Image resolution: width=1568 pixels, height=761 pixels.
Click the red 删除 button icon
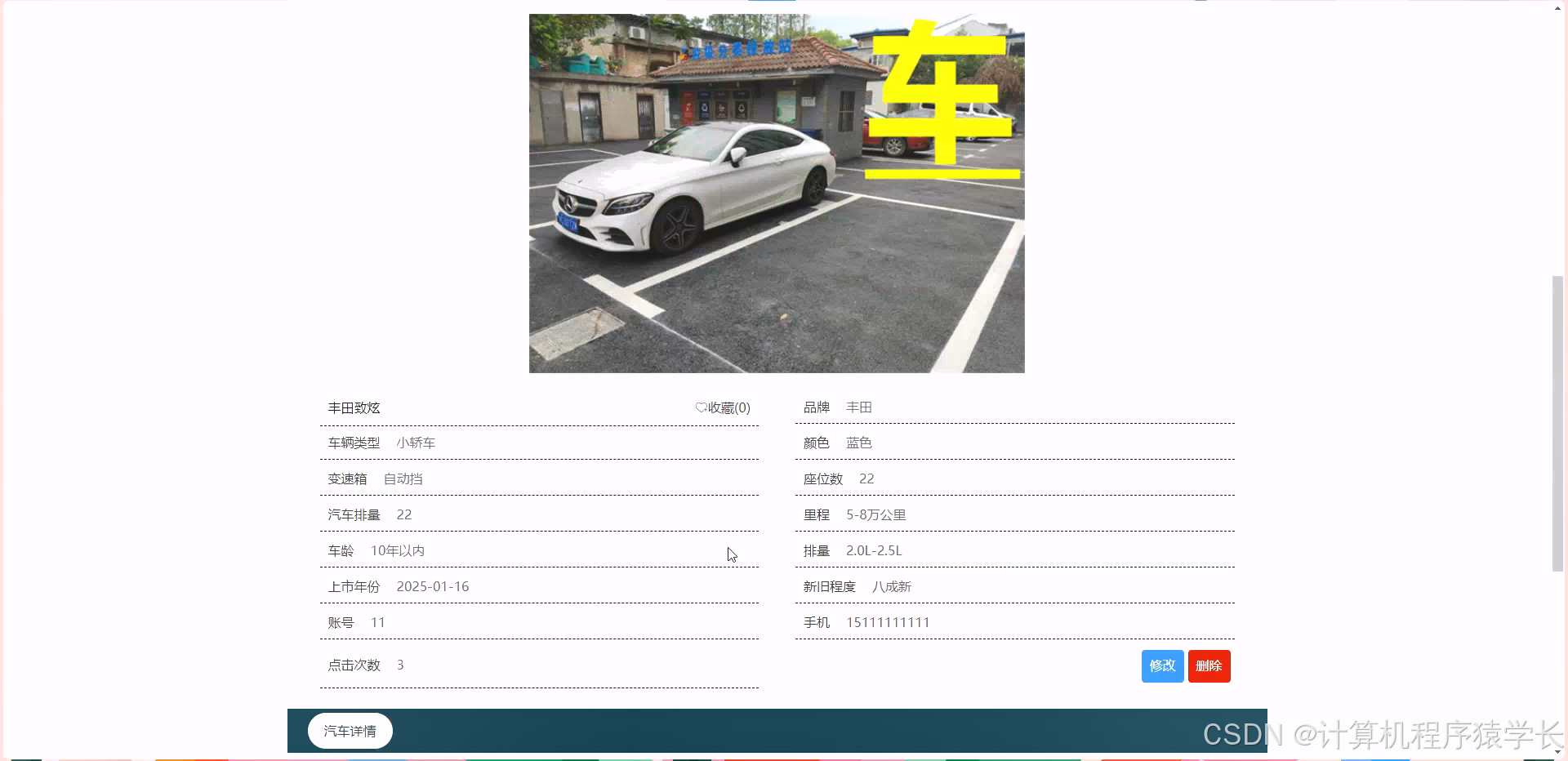(1209, 665)
